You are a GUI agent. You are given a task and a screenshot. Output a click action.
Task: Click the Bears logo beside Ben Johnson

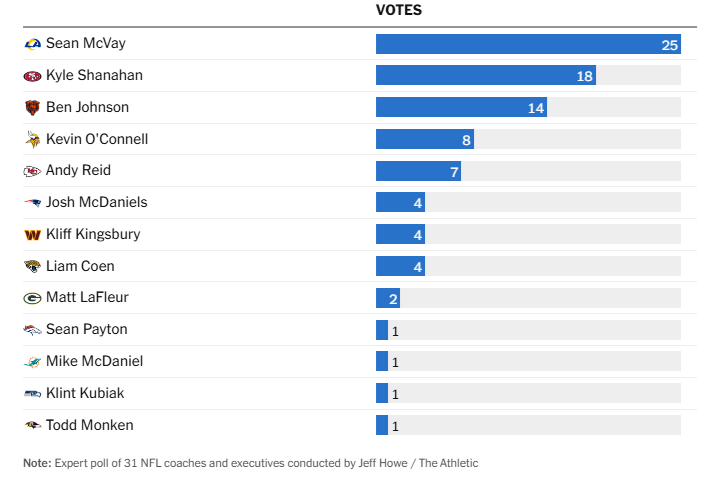32,108
